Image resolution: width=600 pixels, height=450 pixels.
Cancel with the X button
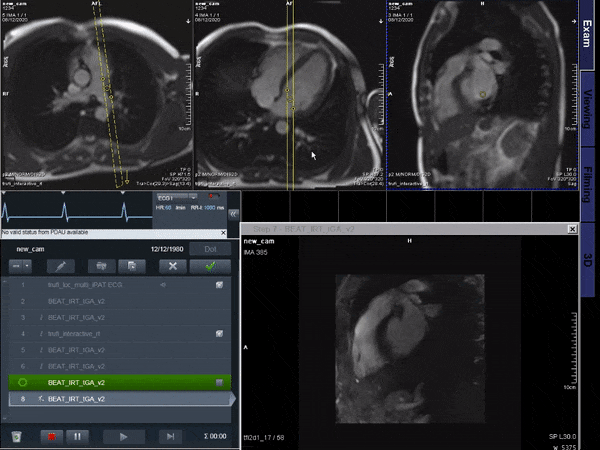point(173,266)
